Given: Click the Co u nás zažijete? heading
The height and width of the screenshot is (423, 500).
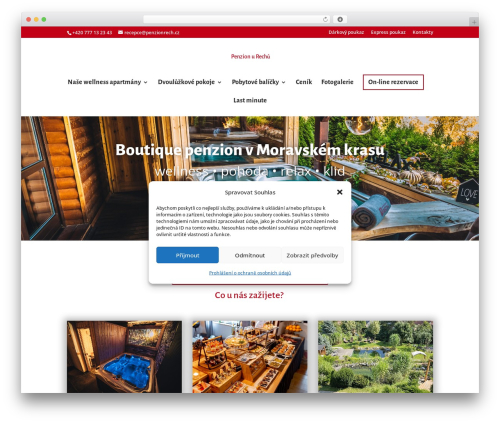Looking at the screenshot, I should click(249, 295).
